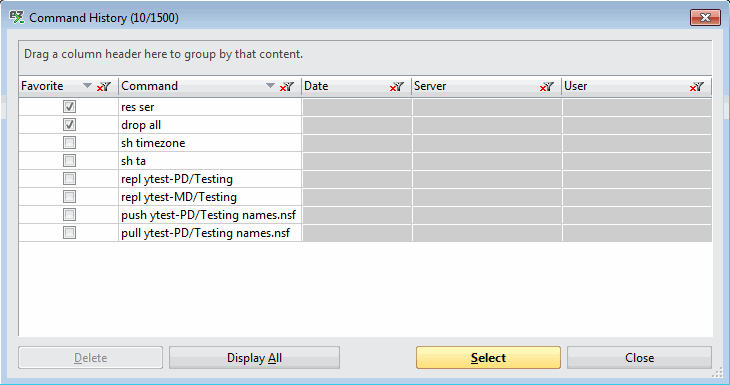
Task: Open the Favorite column dropdown arrow
Action: (87, 86)
